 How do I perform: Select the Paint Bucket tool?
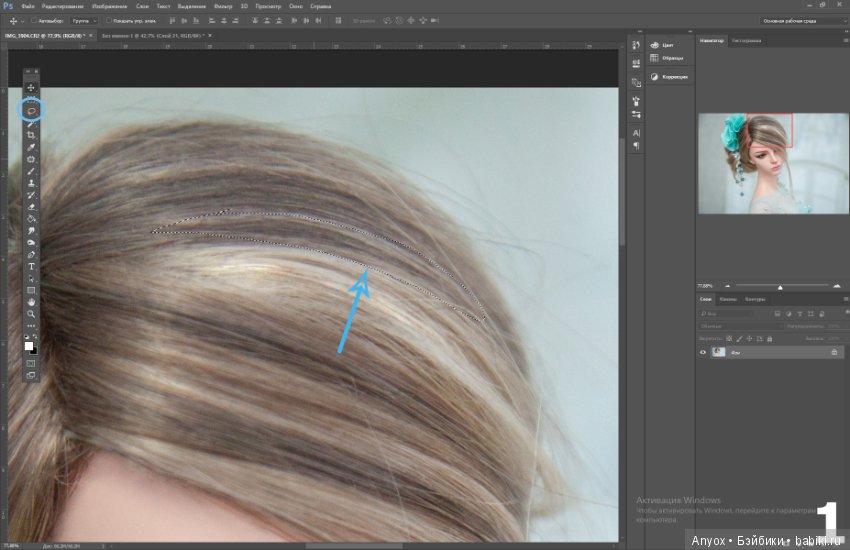pos(31,219)
